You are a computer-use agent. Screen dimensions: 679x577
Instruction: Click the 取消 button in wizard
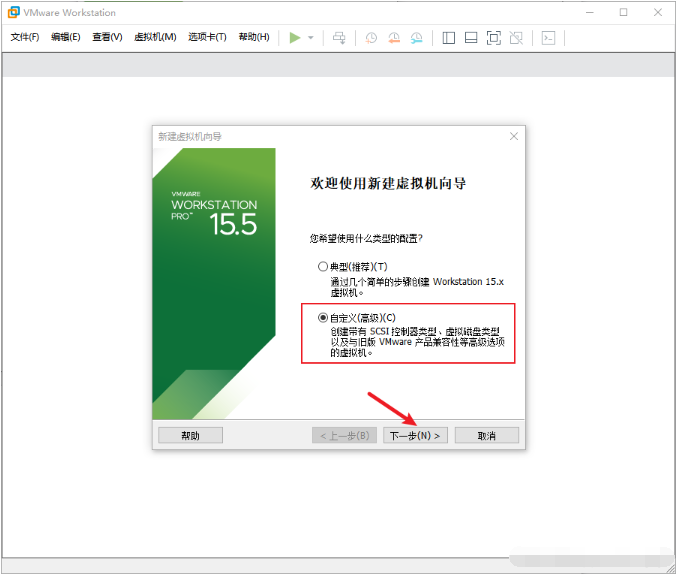(487, 436)
